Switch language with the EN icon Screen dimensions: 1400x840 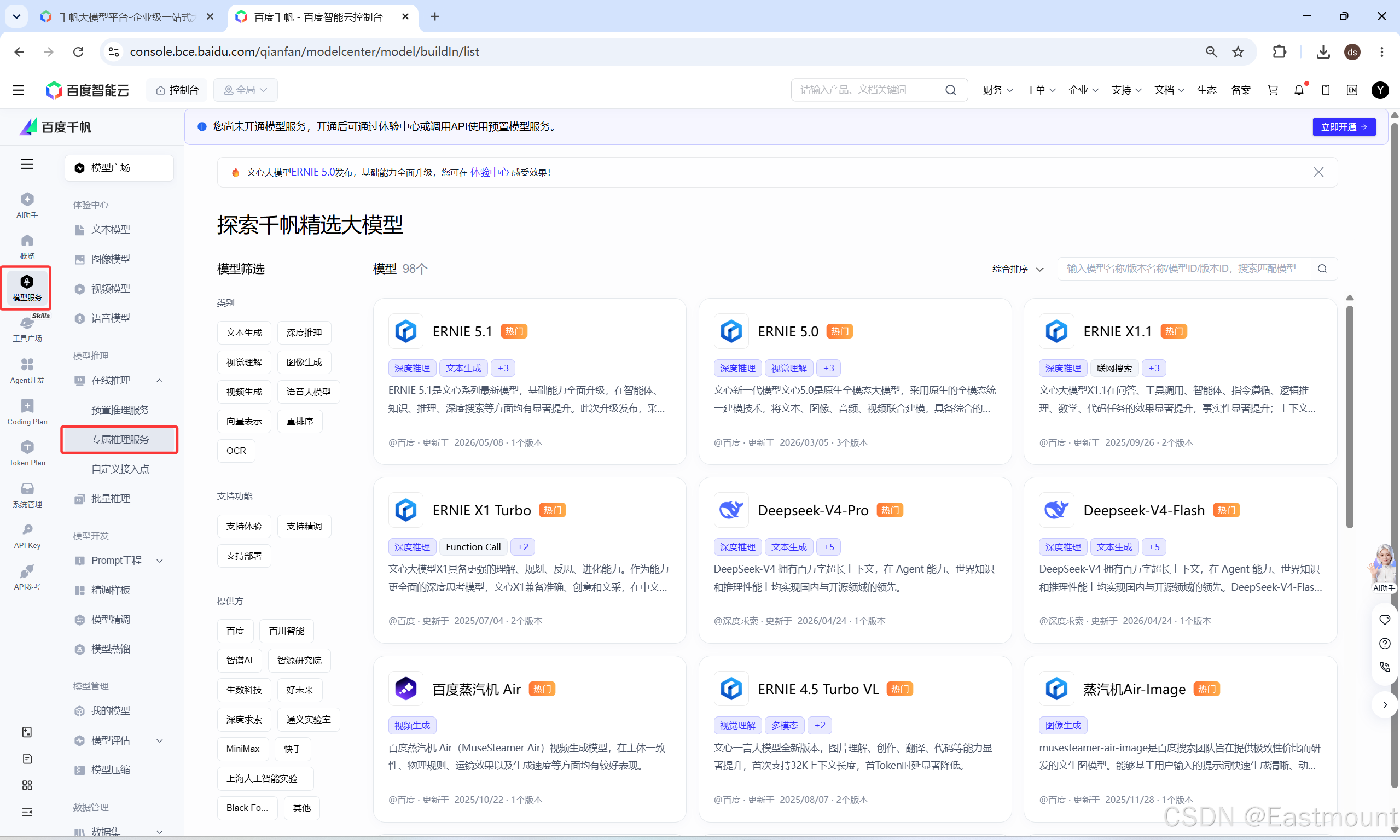(x=1352, y=90)
